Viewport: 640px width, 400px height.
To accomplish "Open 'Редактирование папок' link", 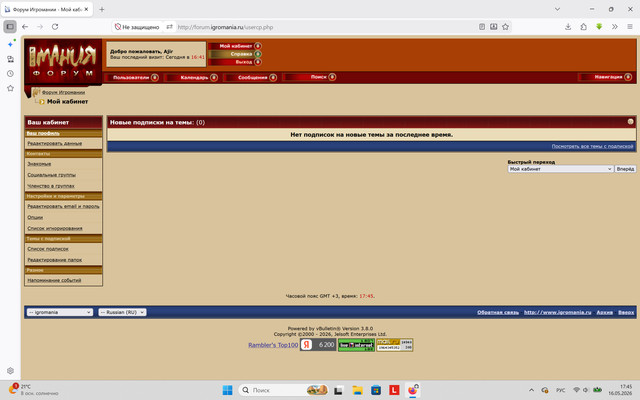I will pyautogui.click(x=54, y=260).
